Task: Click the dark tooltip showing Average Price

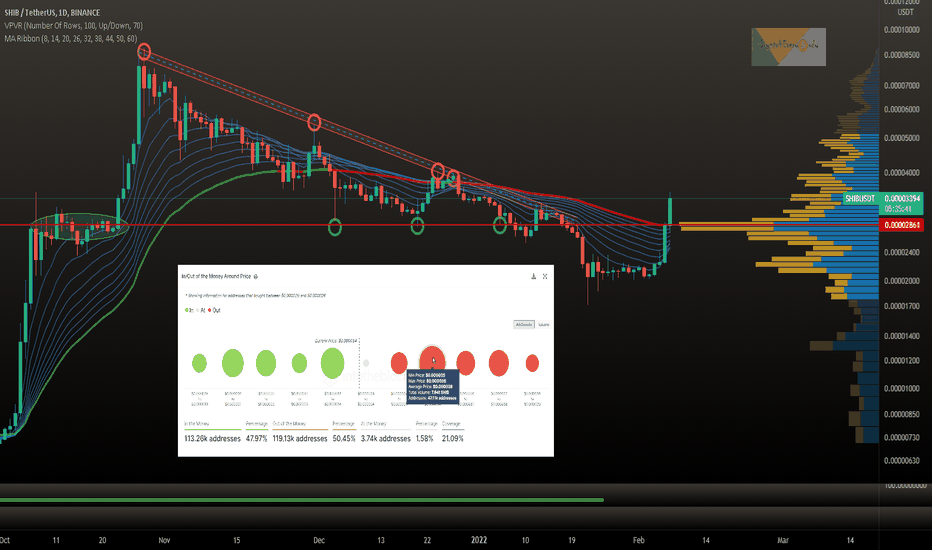Action: [433, 386]
